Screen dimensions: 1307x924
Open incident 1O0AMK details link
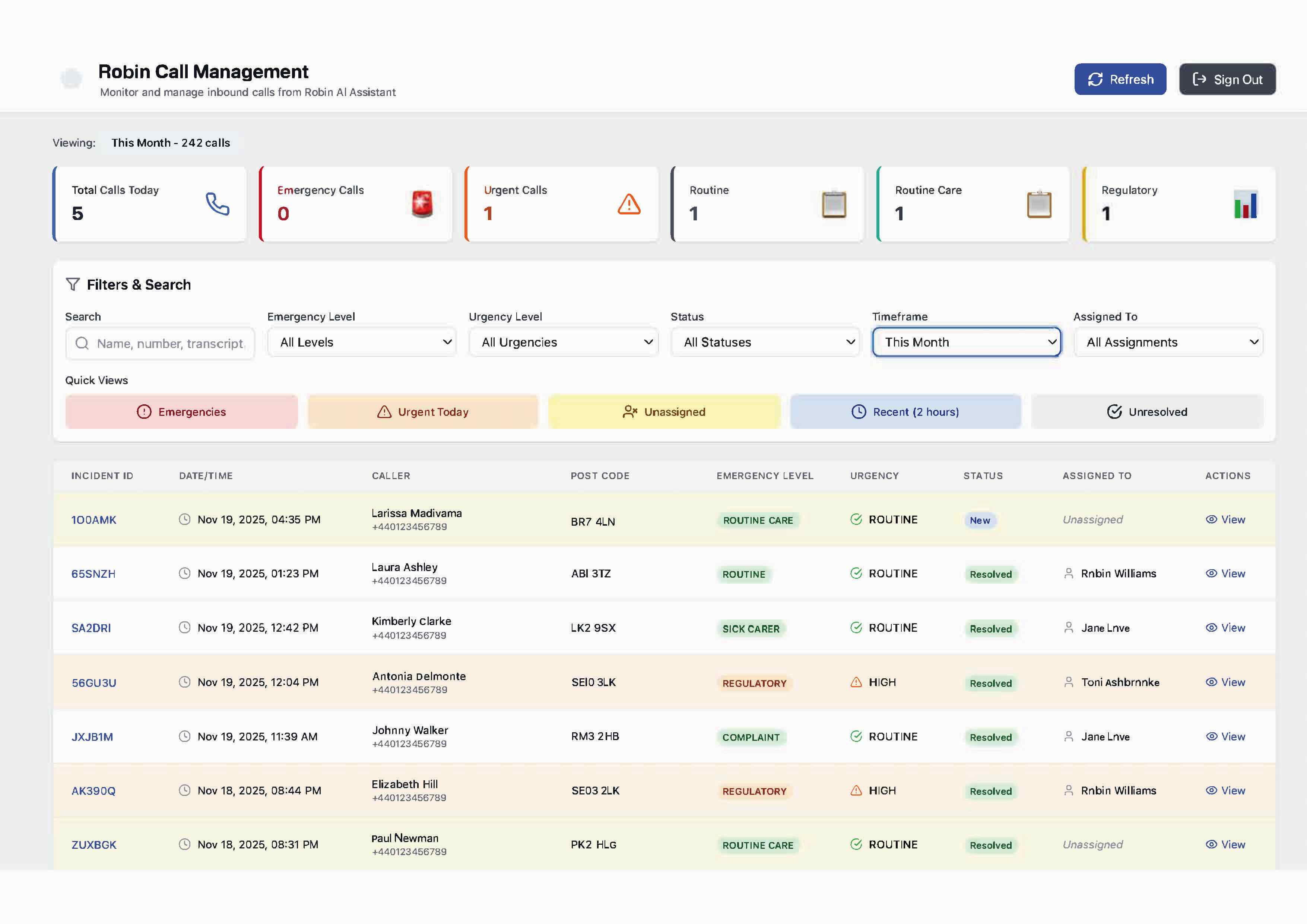click(x=94, y=519)
